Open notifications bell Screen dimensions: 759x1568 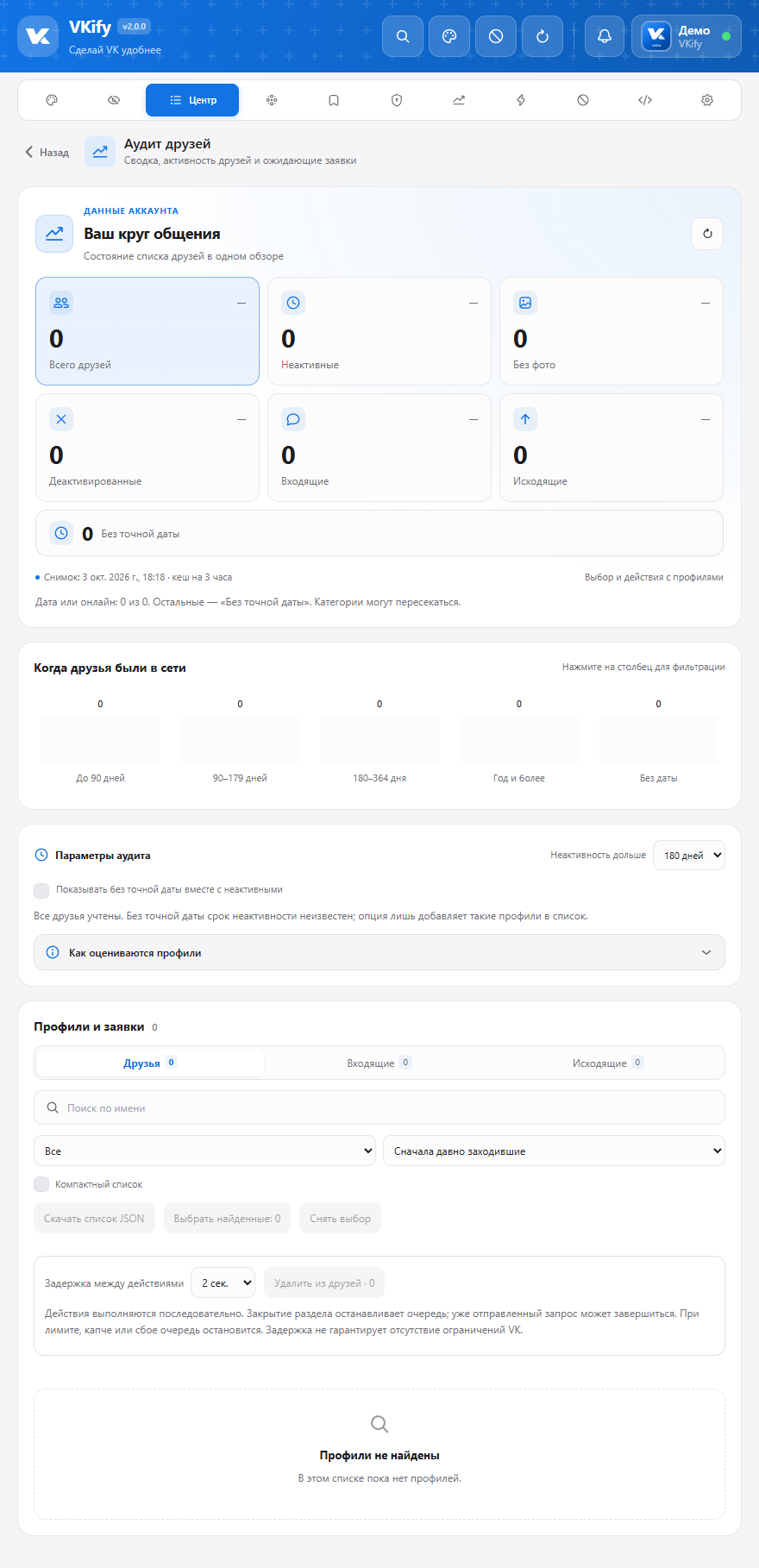click(x=605, y=36)
